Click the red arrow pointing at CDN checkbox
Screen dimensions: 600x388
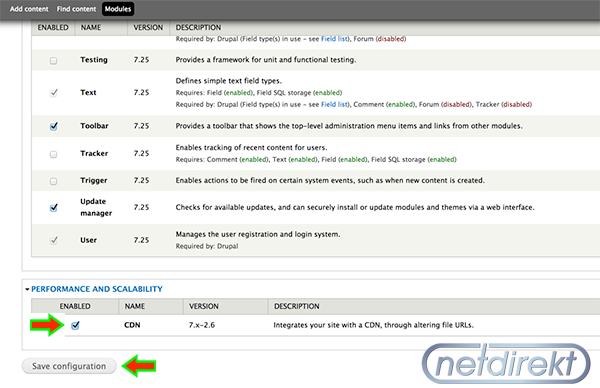coord(47,325)
